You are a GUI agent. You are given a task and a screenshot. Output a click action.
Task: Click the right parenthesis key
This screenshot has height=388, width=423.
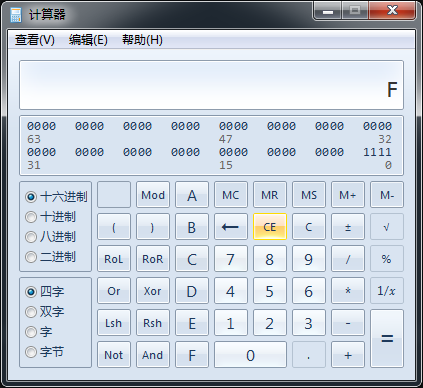pos(153,227)
